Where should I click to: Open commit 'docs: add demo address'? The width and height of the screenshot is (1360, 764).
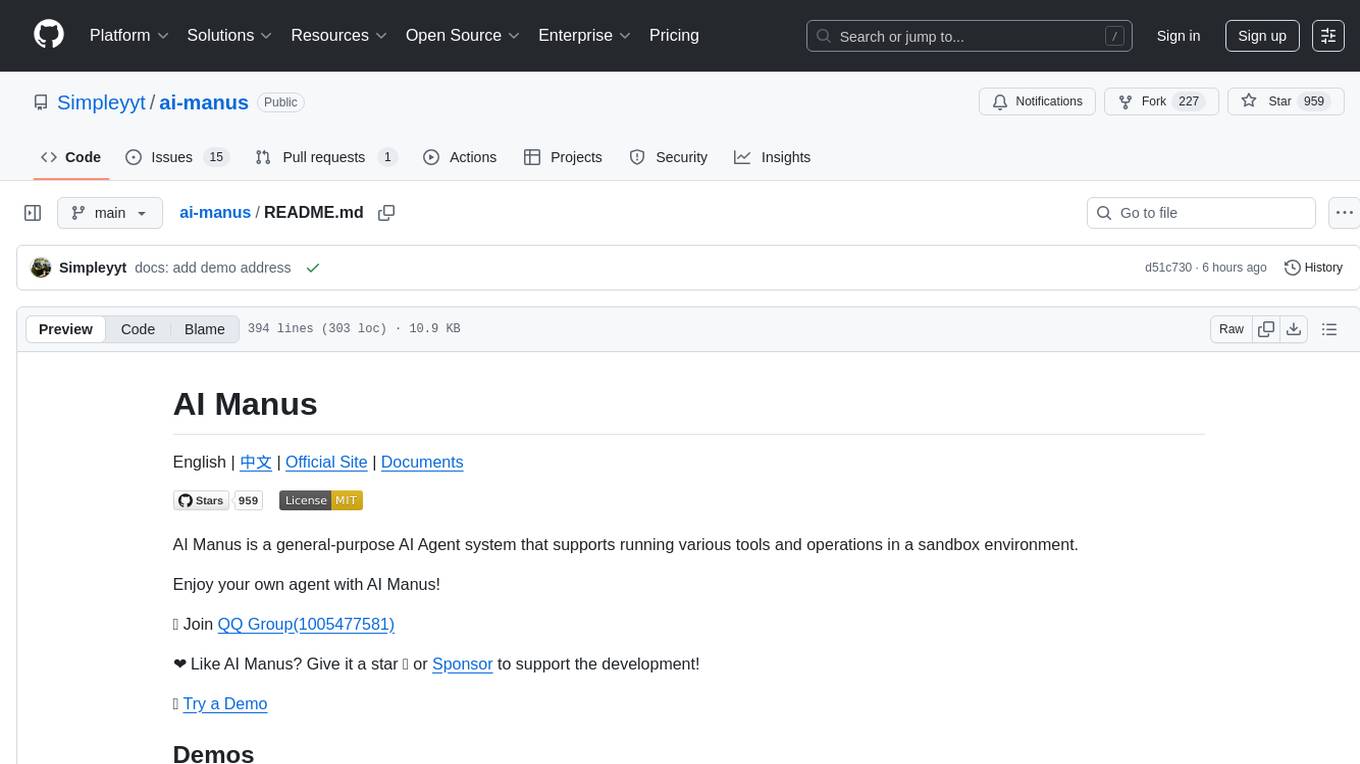(x=213, y=268)
